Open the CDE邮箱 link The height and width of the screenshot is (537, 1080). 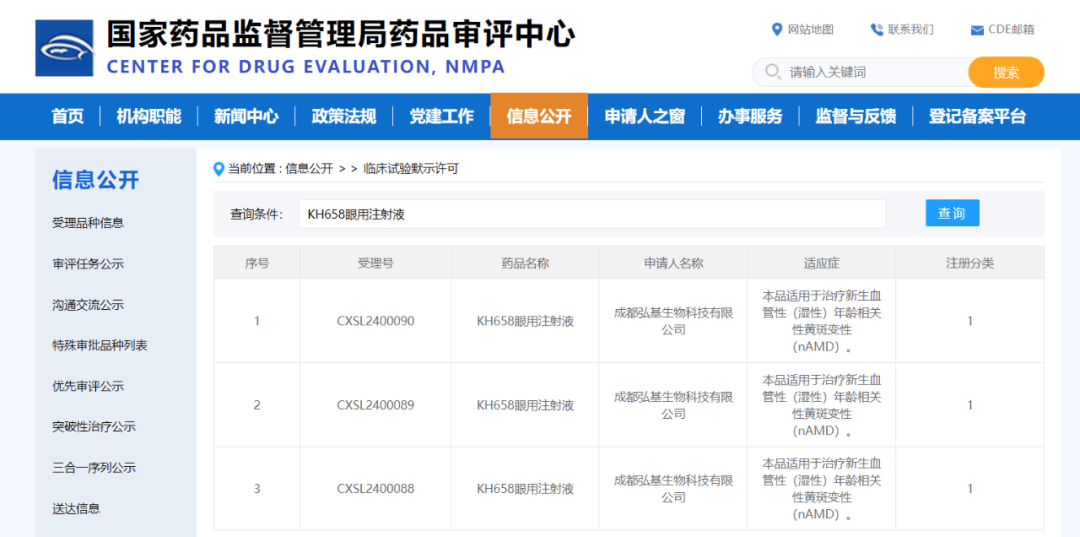click(1011, 30)
